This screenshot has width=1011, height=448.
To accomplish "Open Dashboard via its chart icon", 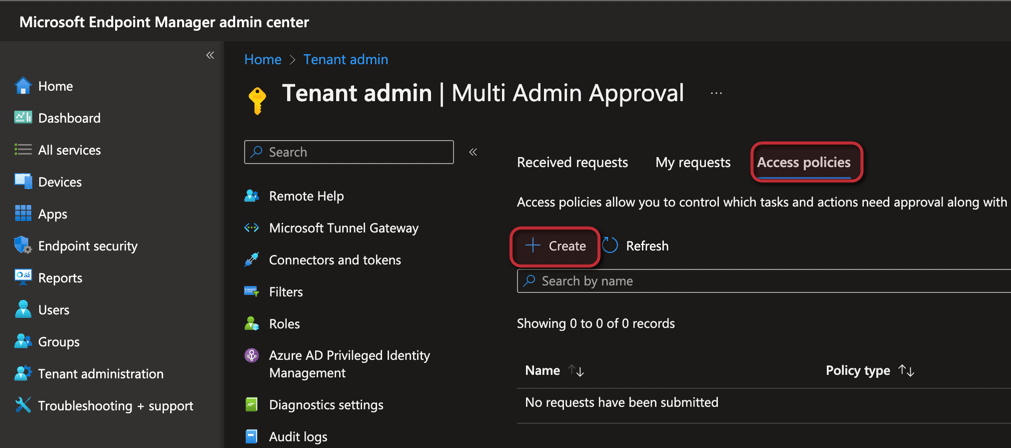I will coord(23,118).
